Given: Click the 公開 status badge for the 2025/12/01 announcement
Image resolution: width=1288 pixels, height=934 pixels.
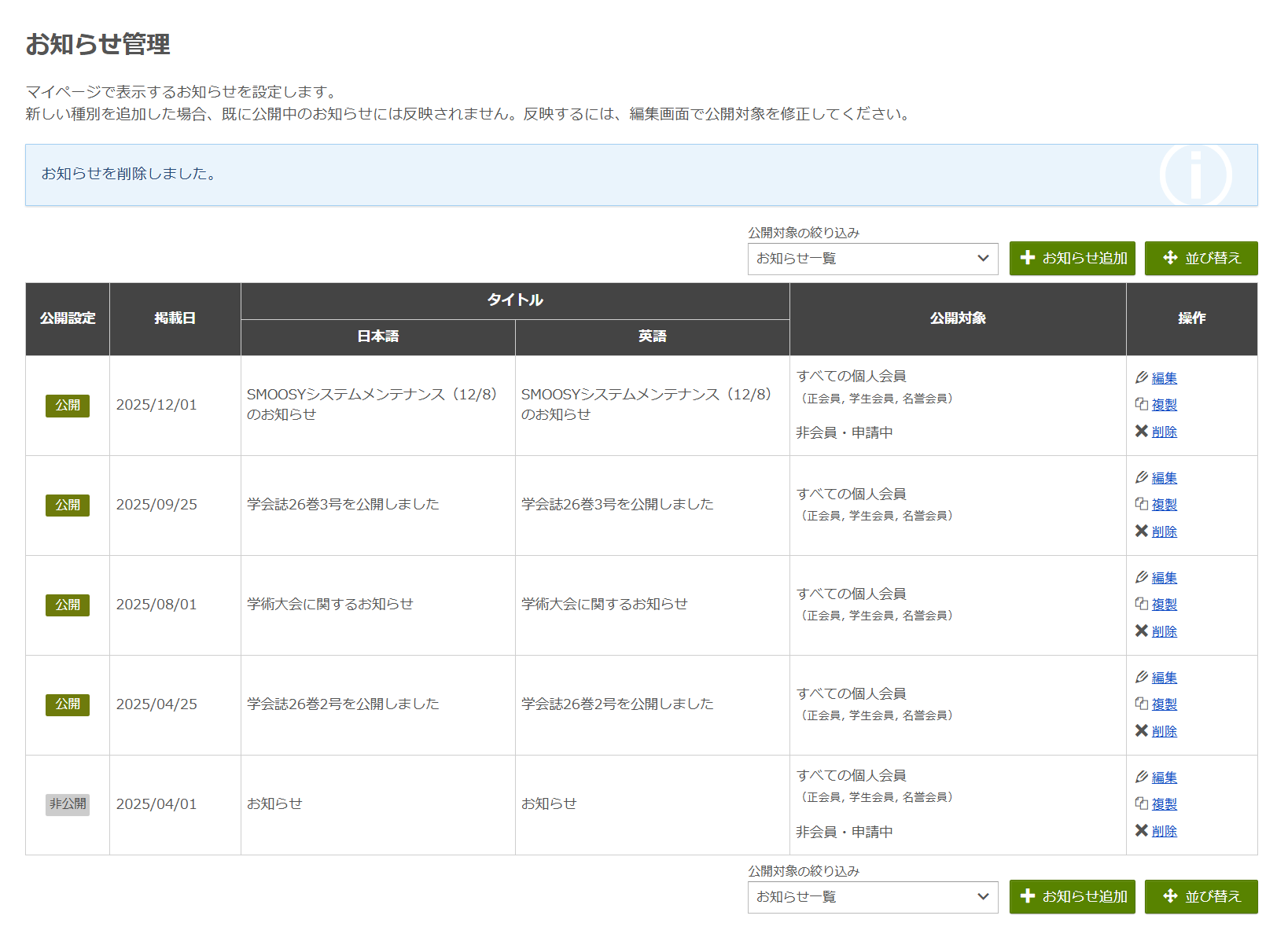Looking at the screenshot, I should (68, 406).
